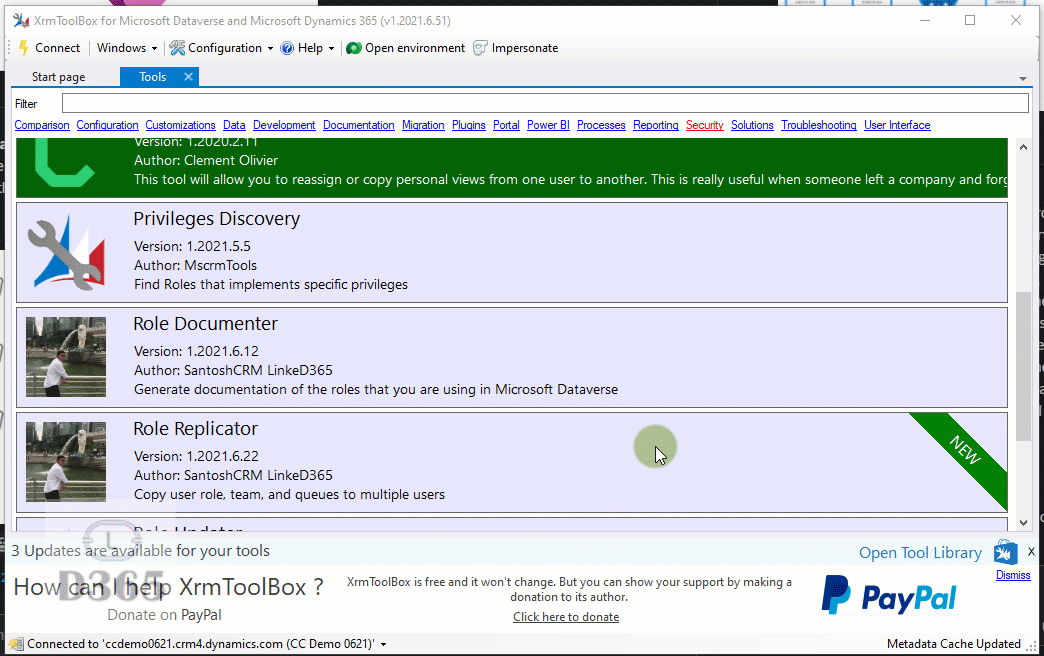Click the Impersonate icon in toolbar
This screenshot has width=1044, height=656.
click(x=480, y=48)
